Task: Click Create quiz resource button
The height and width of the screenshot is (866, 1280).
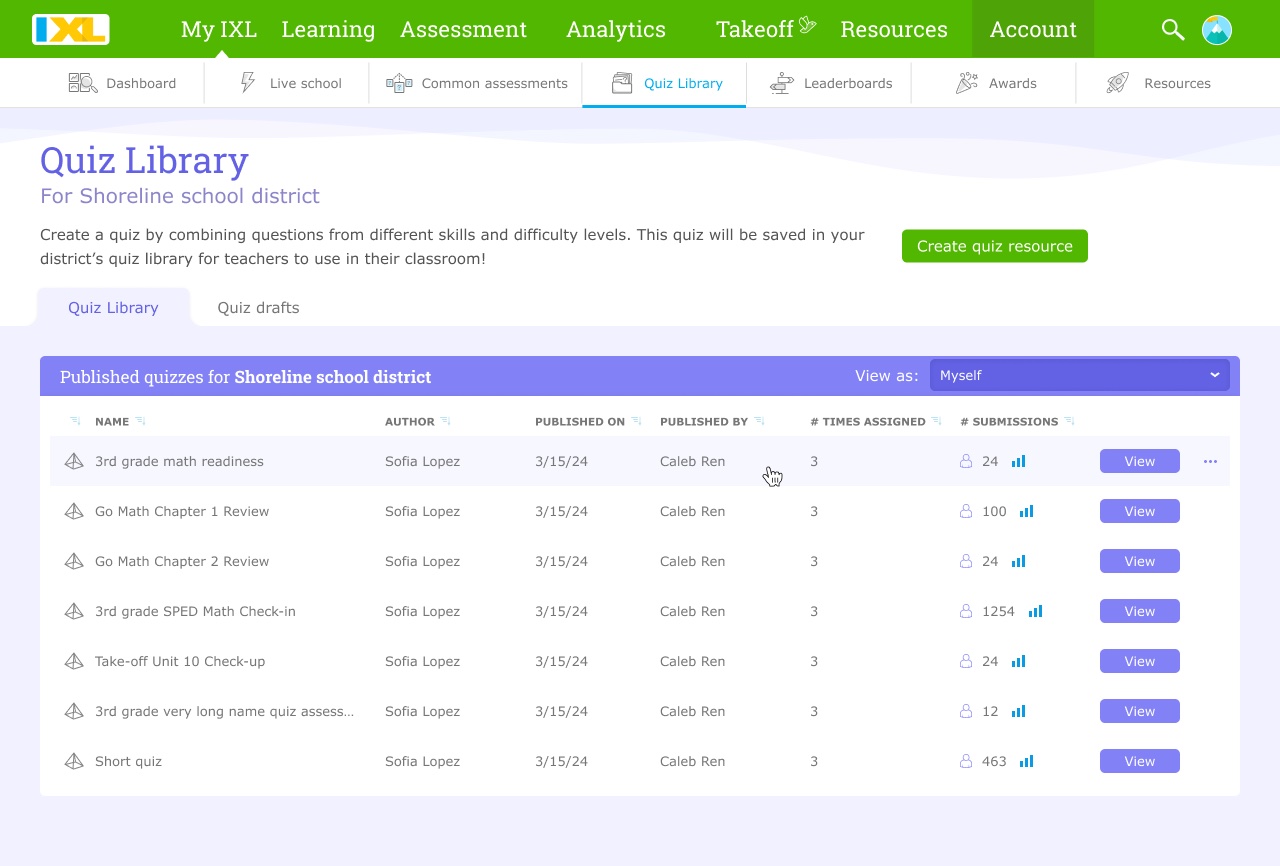Action: pos(995,246)
